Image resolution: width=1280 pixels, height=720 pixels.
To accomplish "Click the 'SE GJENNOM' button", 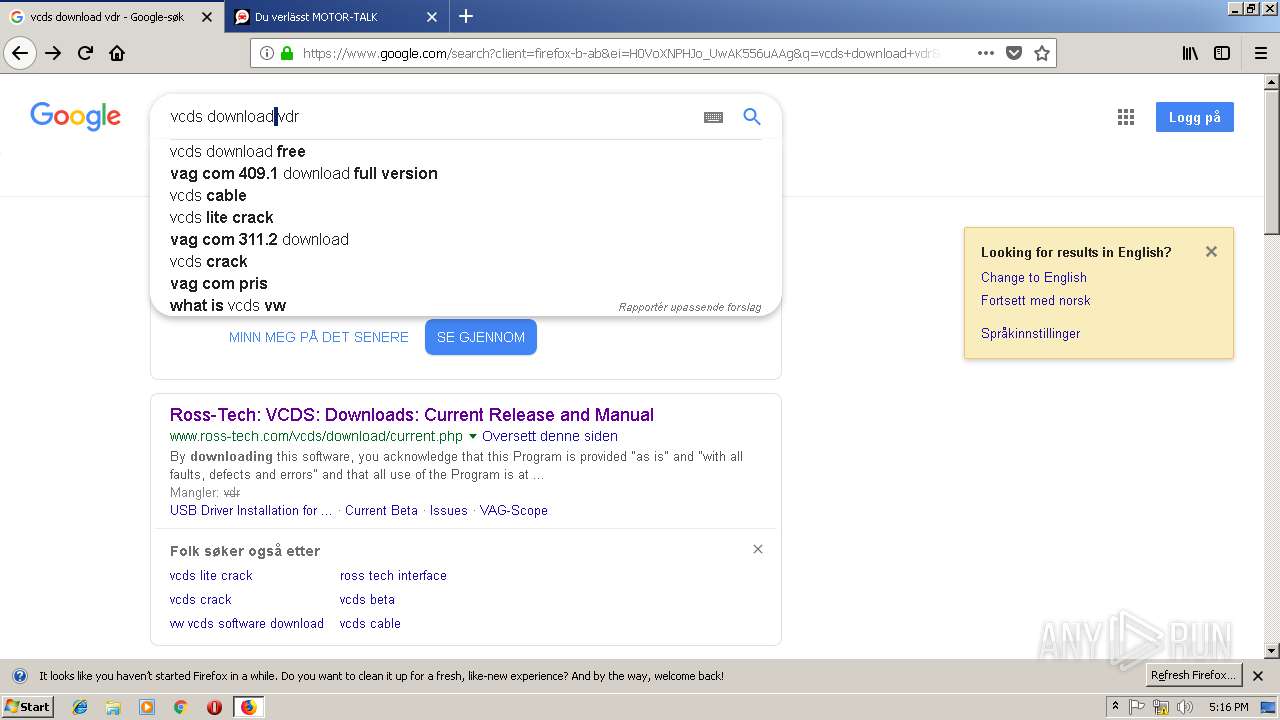I will pos(481,337).
